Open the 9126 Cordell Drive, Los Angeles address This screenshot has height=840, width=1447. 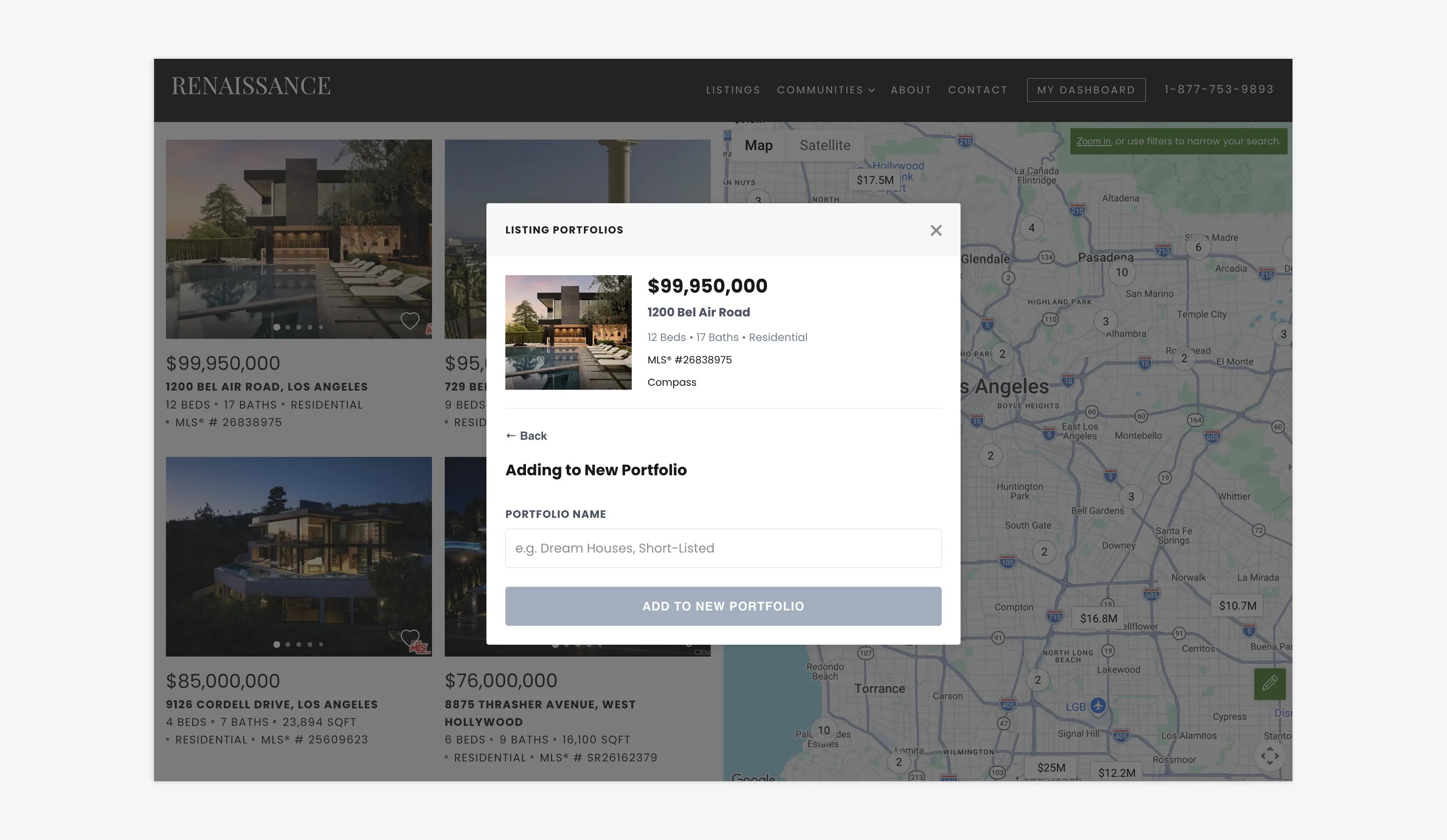tap(272, 704)
